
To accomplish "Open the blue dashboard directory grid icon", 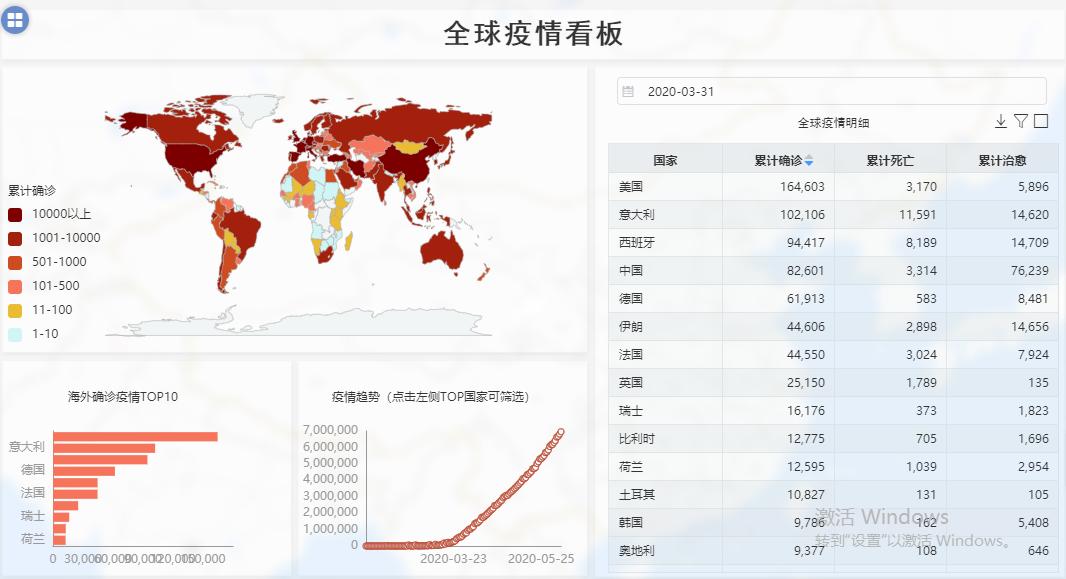I will coord(17,19).
